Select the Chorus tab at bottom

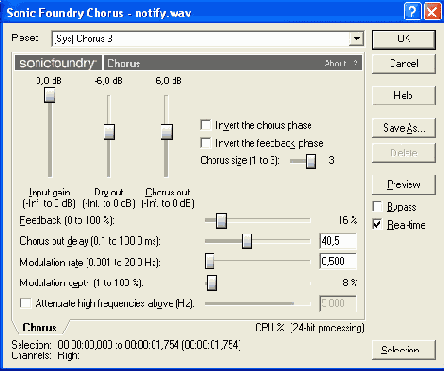(x=40, y=327)
